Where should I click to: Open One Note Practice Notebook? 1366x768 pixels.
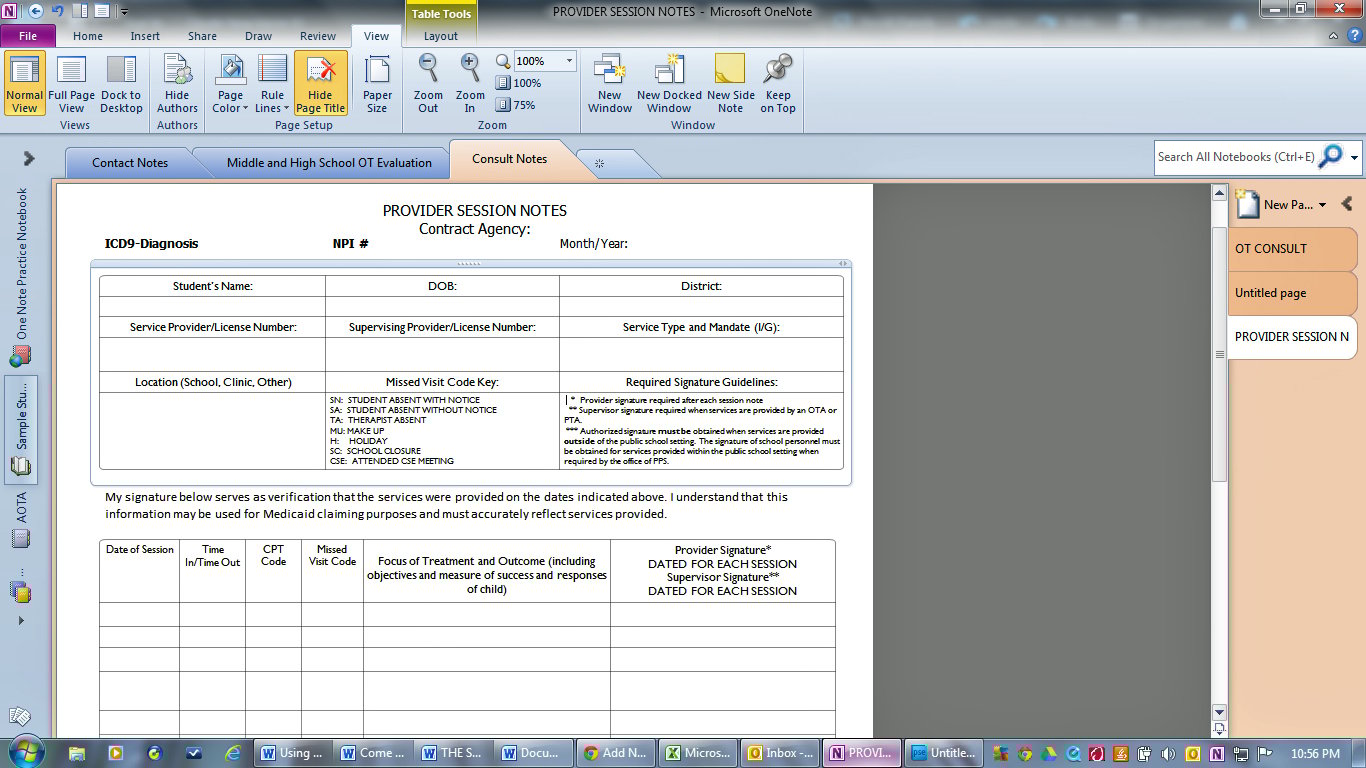point(21,277)
